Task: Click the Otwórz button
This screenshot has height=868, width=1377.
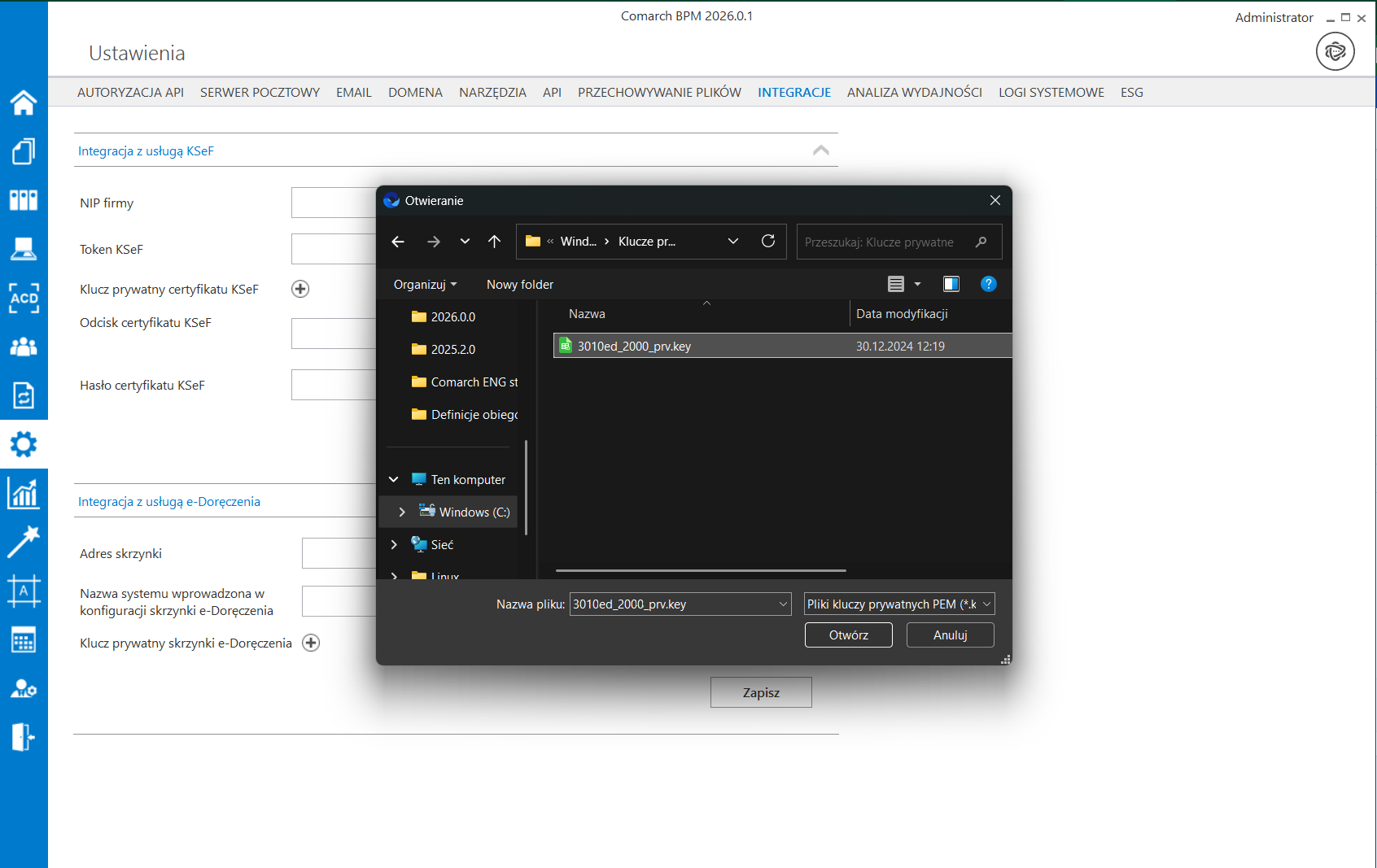Action: click(x=848, y=635)
